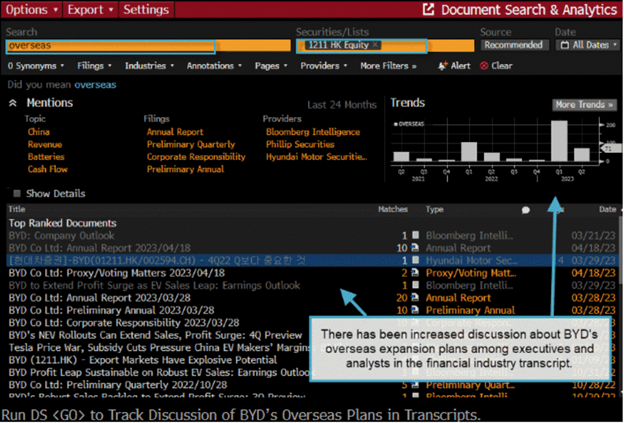This screenshot has width=624, height=423.
Task: Open 'BYD Co Ltd: Preliminary Quarterly 2022/10/28'
Action: pos(118,385)
